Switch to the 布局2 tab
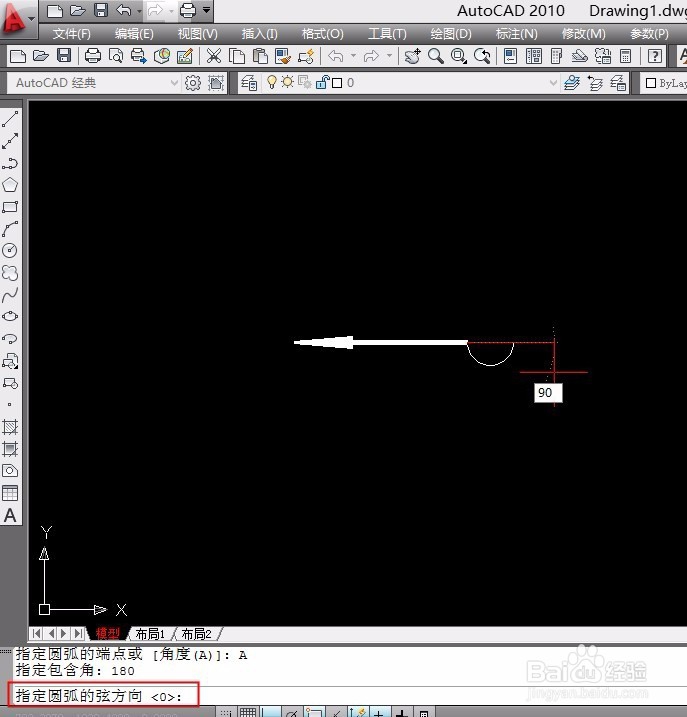 coord(197,634)
